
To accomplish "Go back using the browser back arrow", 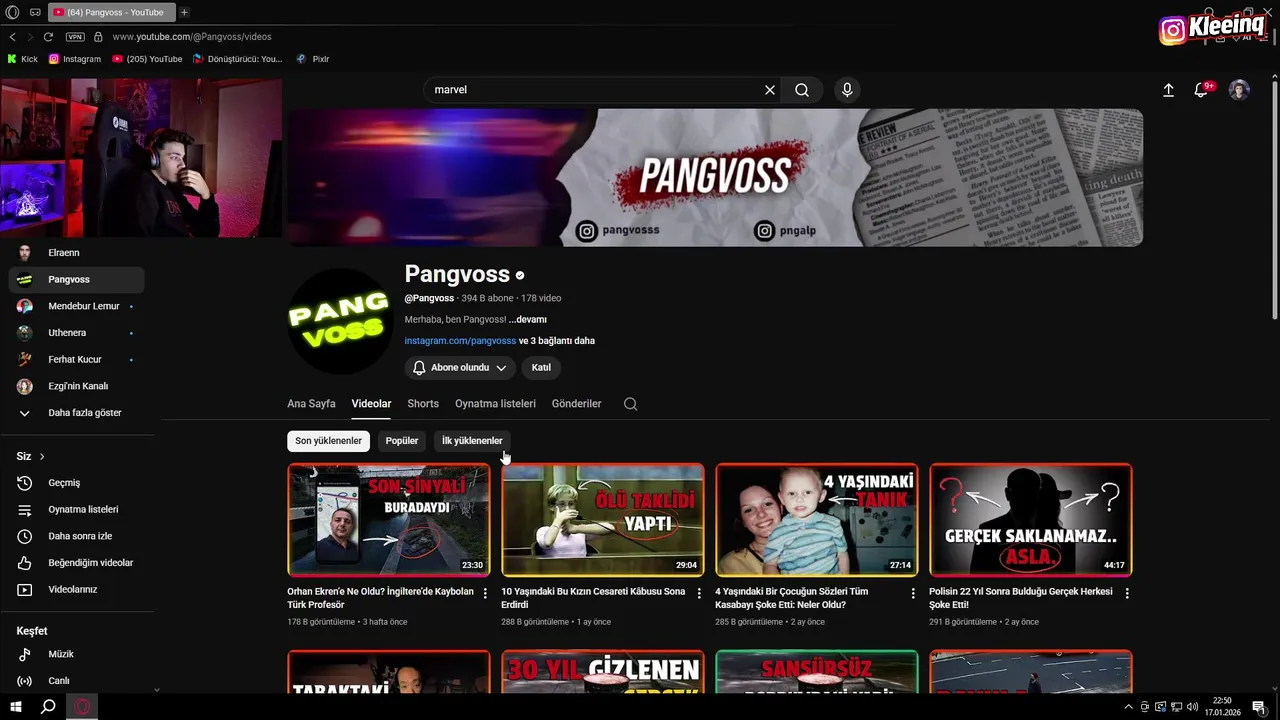I will 12,37.
